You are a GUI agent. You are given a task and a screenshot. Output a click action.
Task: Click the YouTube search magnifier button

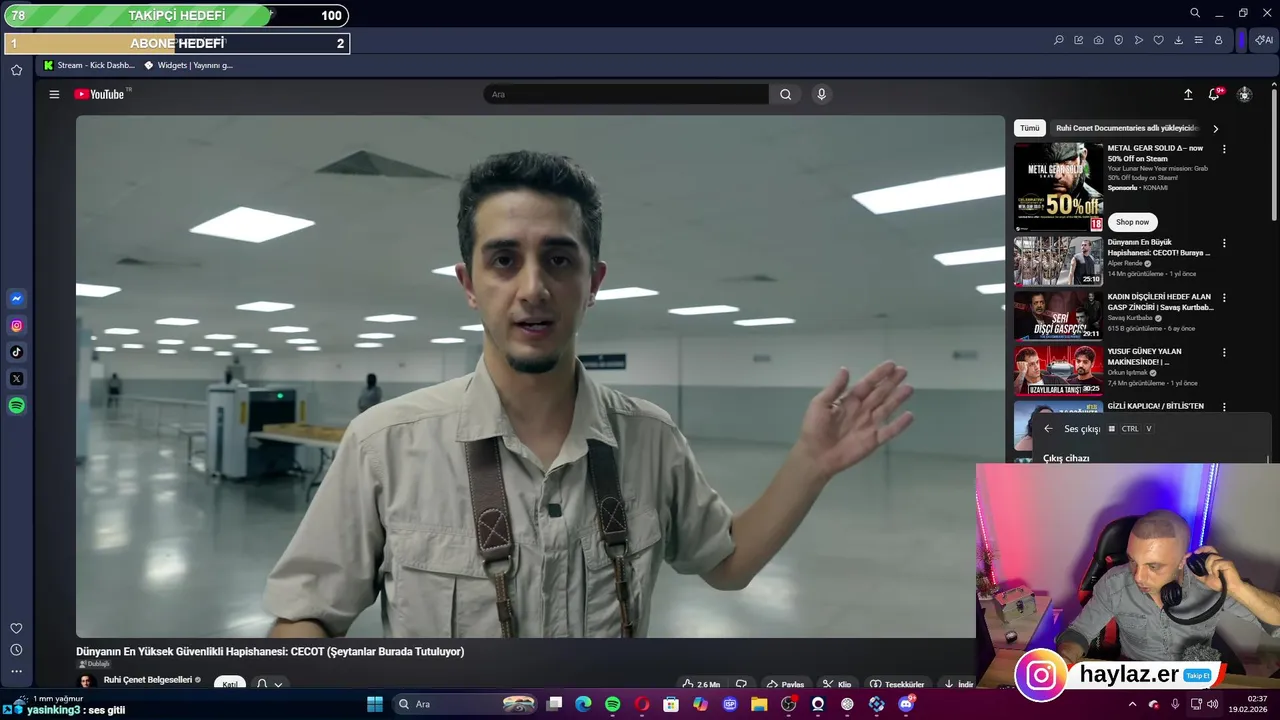coord(786,94)
